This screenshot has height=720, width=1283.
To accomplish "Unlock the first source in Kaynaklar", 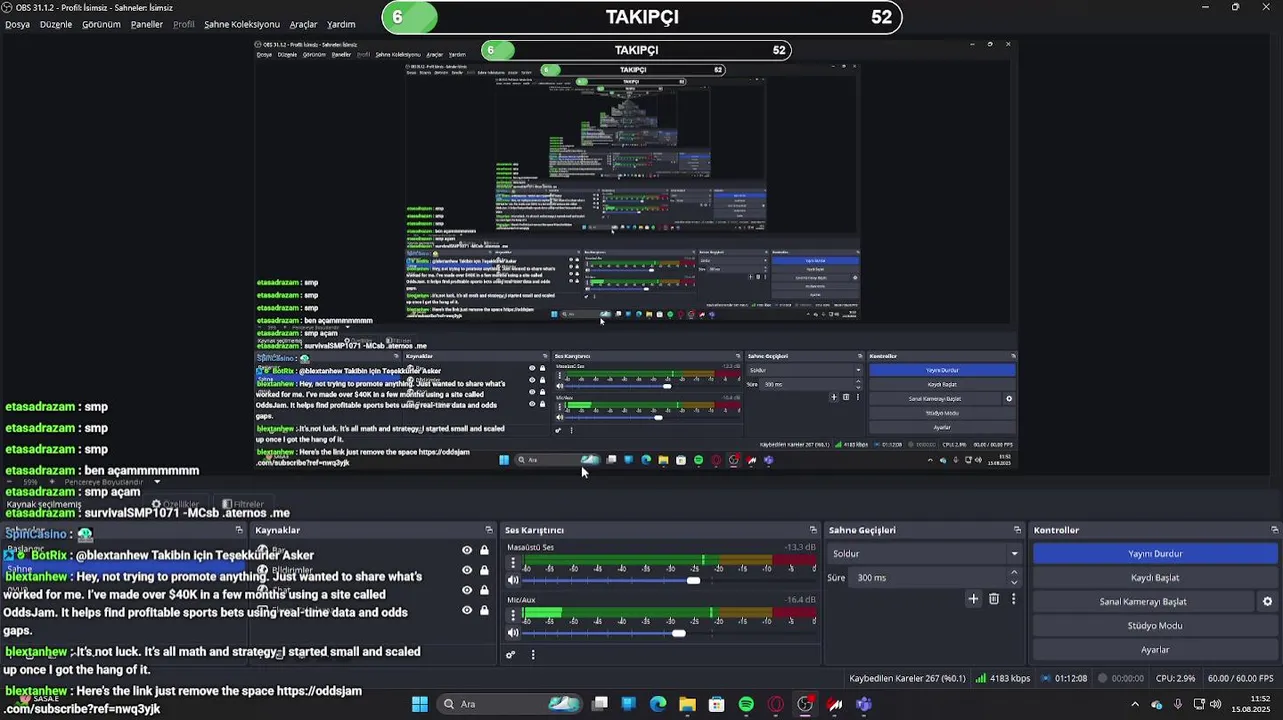I will [484, 550].
